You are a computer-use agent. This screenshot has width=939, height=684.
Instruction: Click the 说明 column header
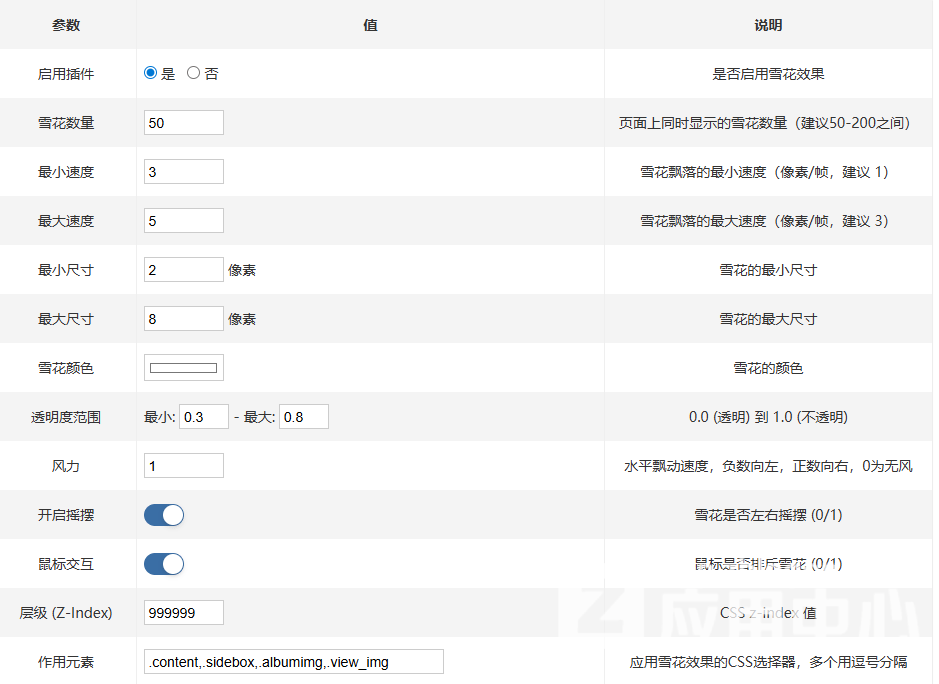(x=768, y=25)
